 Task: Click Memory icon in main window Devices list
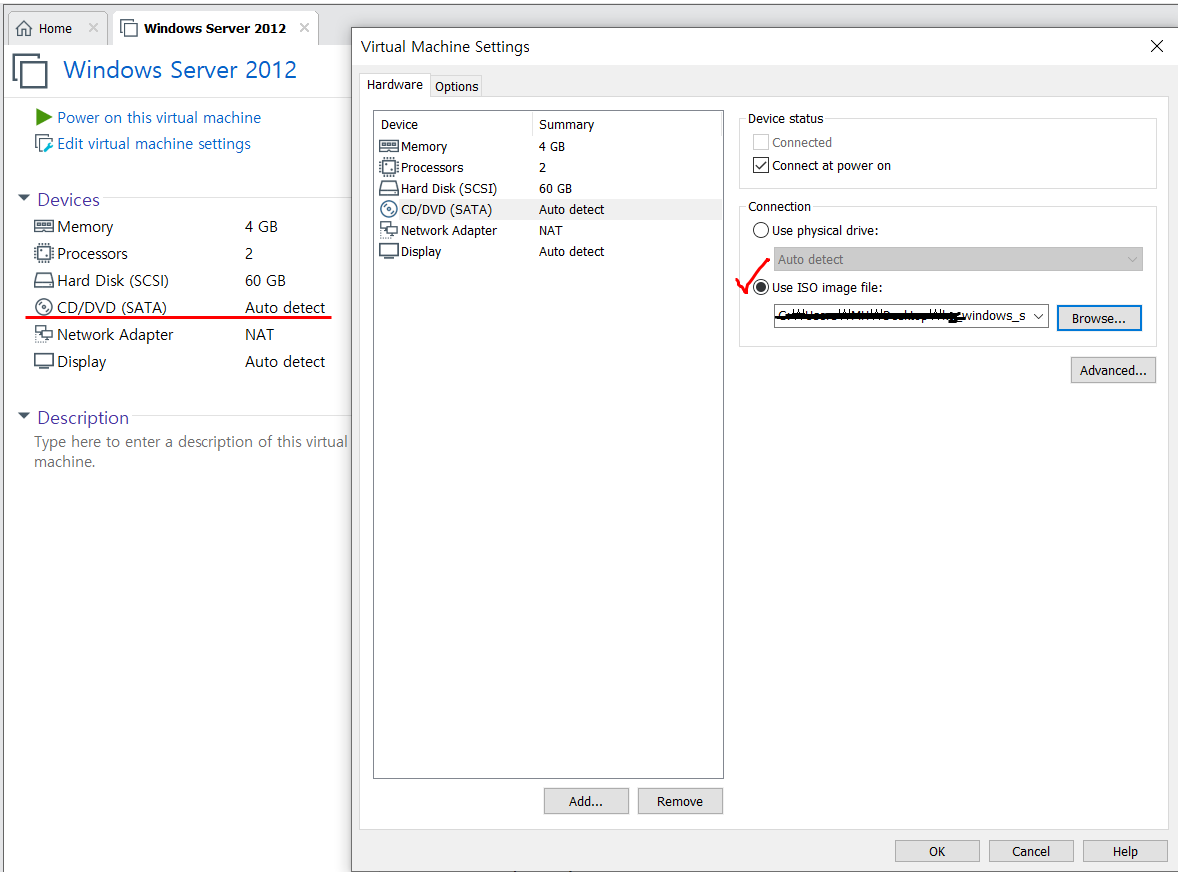tap(44, 226)
